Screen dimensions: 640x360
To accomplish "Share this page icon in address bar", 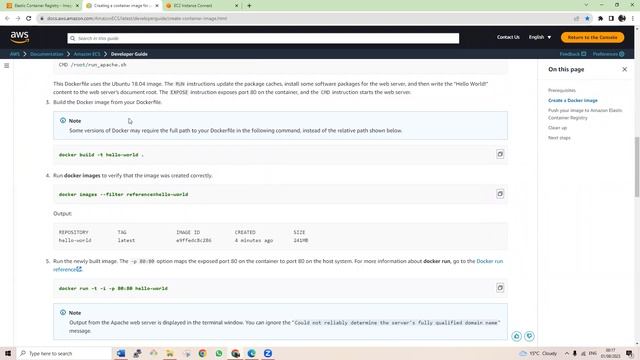I will [x=576, y=18].
